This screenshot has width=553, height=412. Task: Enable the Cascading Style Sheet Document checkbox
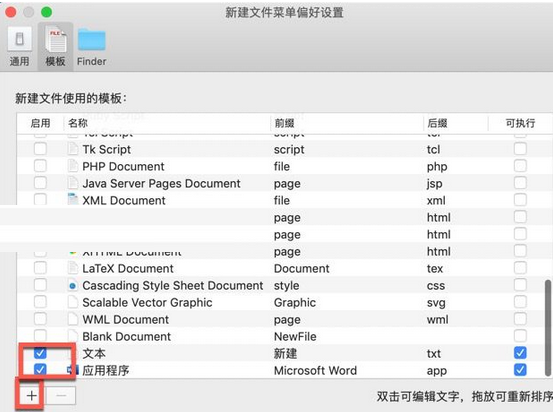click(40, 285)
